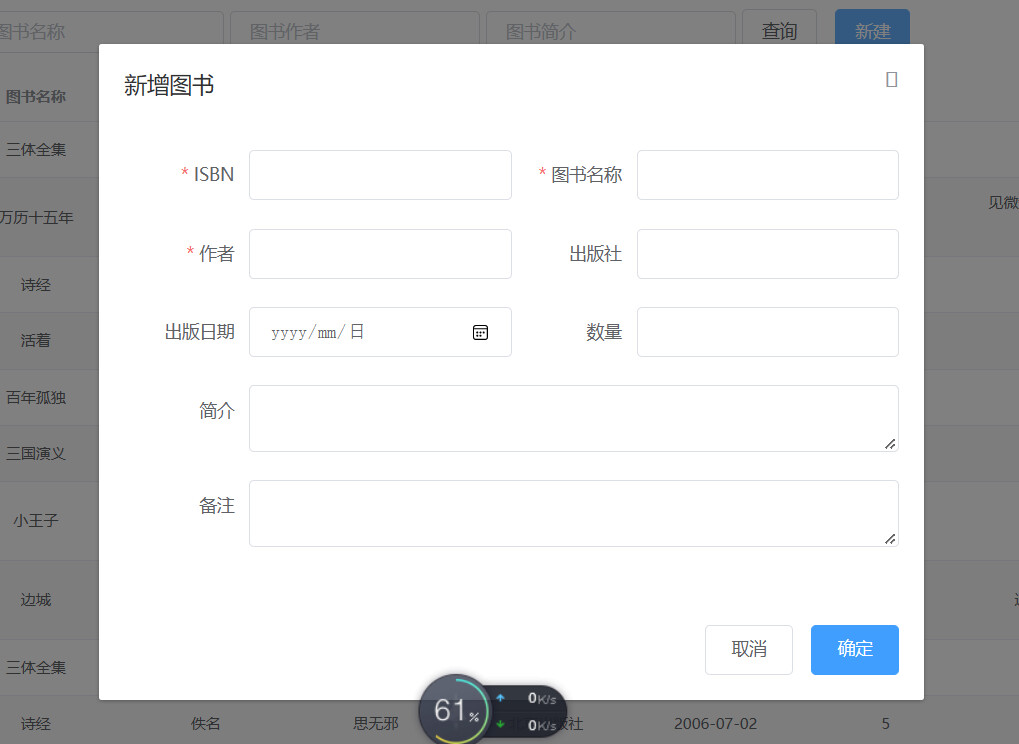Click the 61% floating monitor widget
Viewport: 1019px width, 744px height.
click(456, 710)
